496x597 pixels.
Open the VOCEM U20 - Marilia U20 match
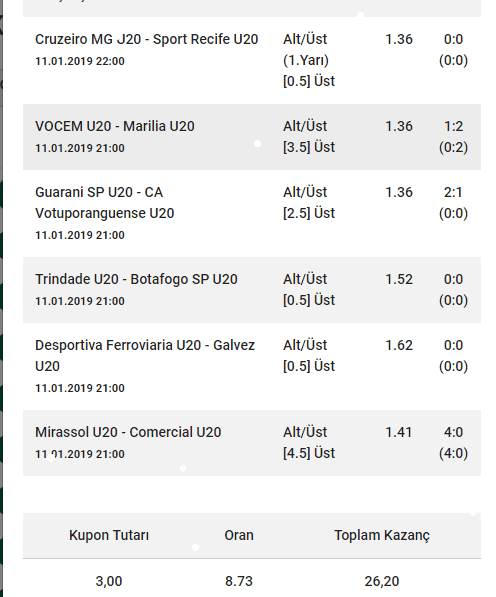115,126
